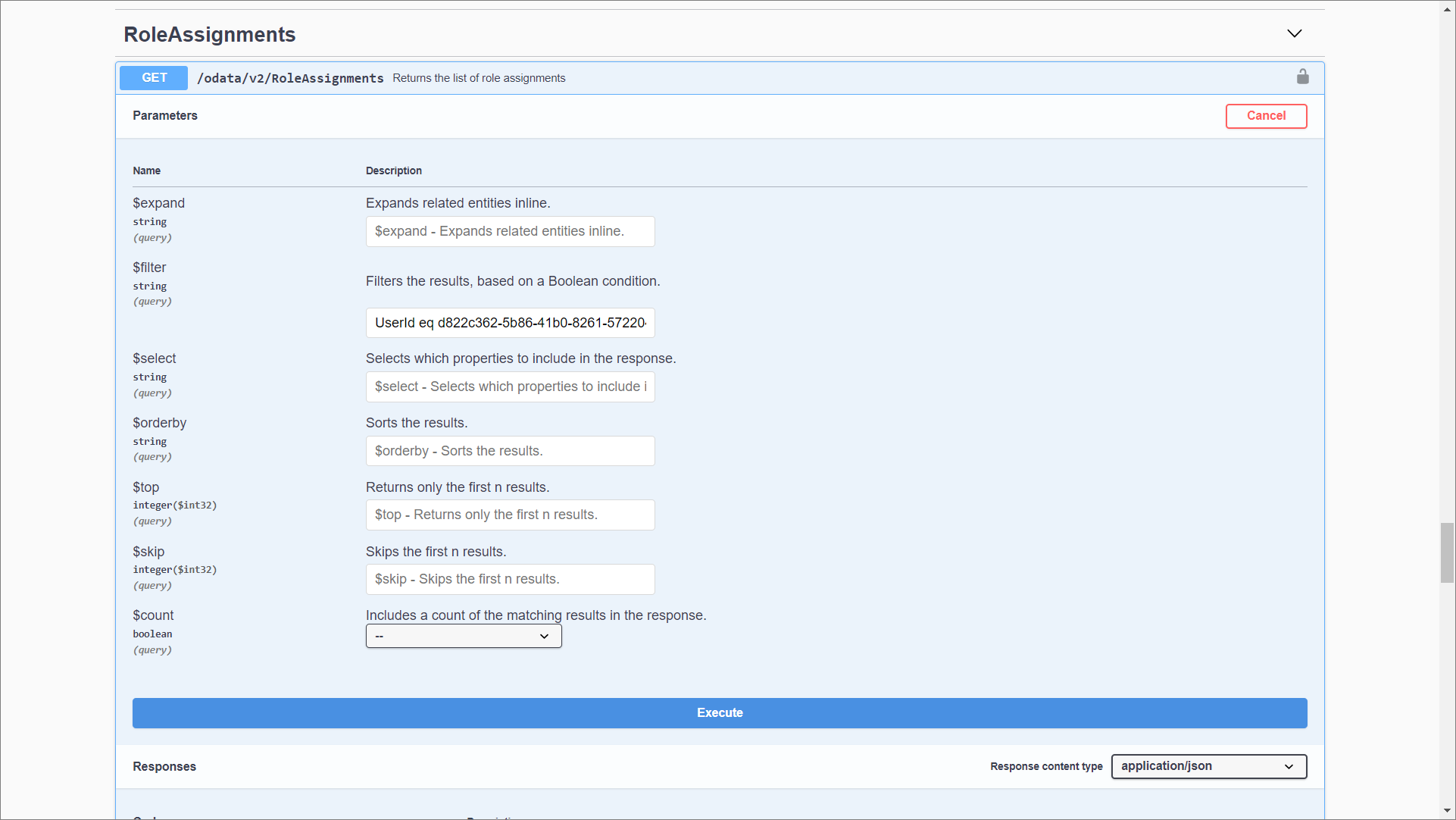
Task: Click the Responses section header
Action: click(x=164, y=766)
